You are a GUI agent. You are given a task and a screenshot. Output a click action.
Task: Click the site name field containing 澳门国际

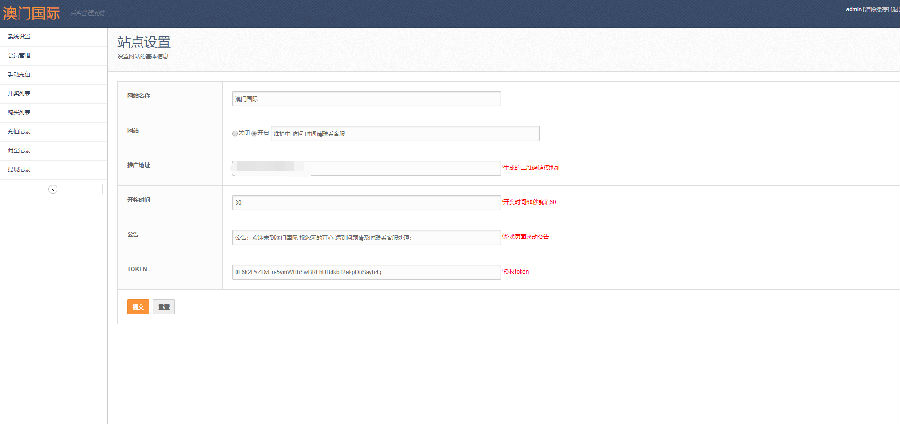tap(365, 99)
